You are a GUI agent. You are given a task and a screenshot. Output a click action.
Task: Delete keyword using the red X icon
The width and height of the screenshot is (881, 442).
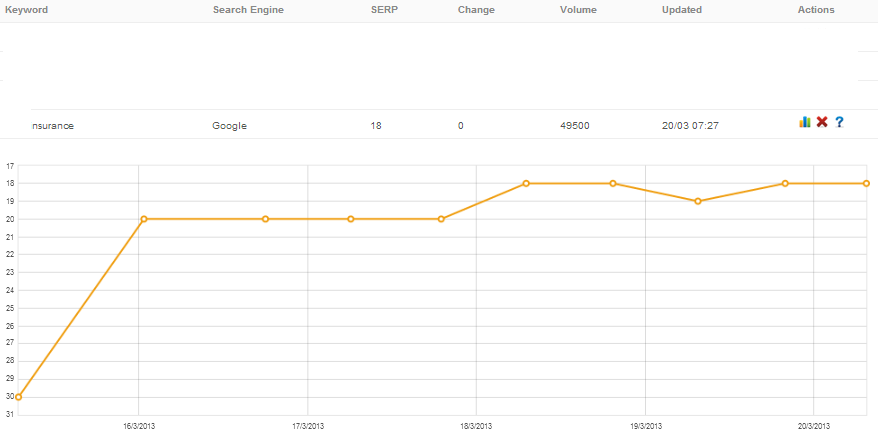tap(822, 121)
